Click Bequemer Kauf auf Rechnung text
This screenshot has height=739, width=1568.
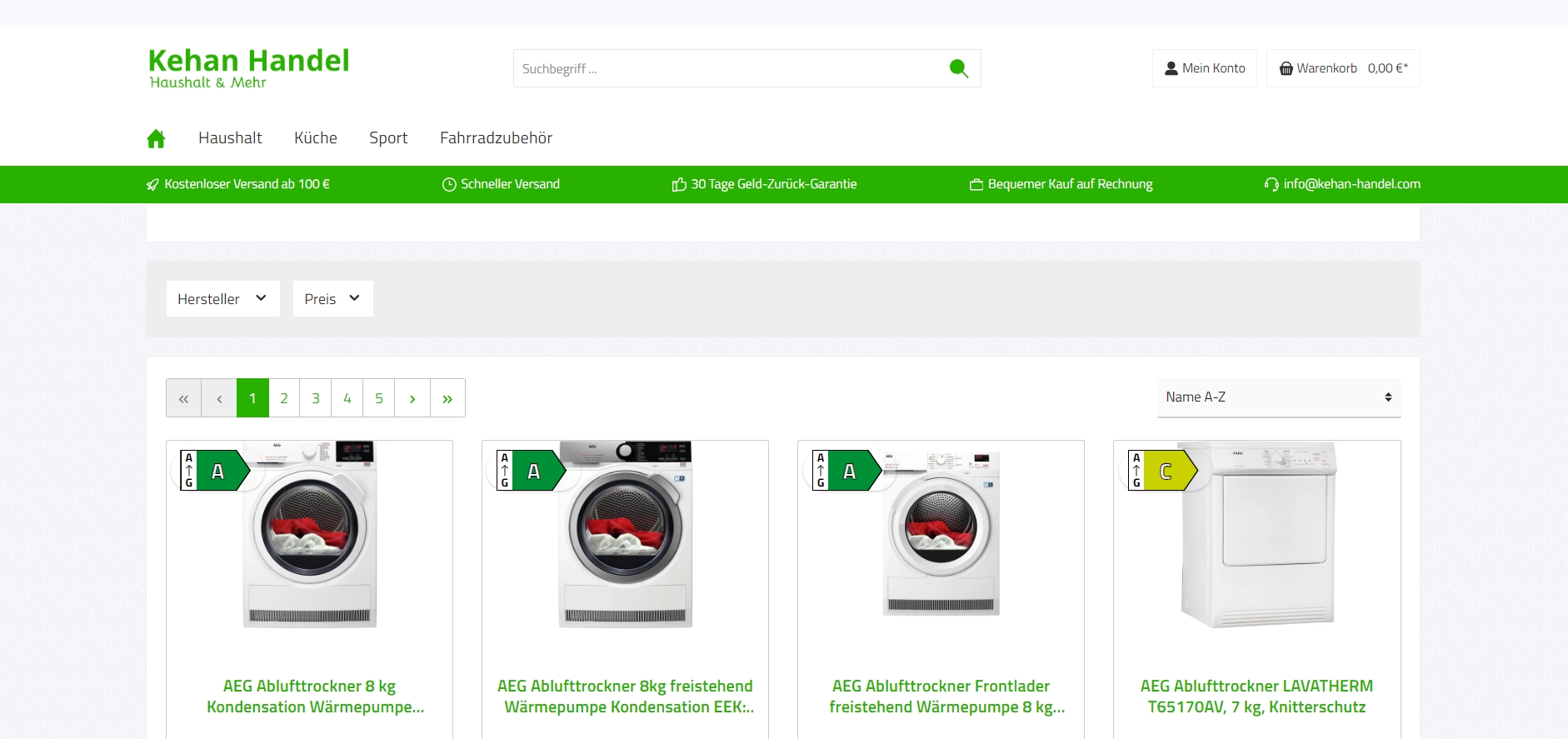click(x=1071, y=184)
